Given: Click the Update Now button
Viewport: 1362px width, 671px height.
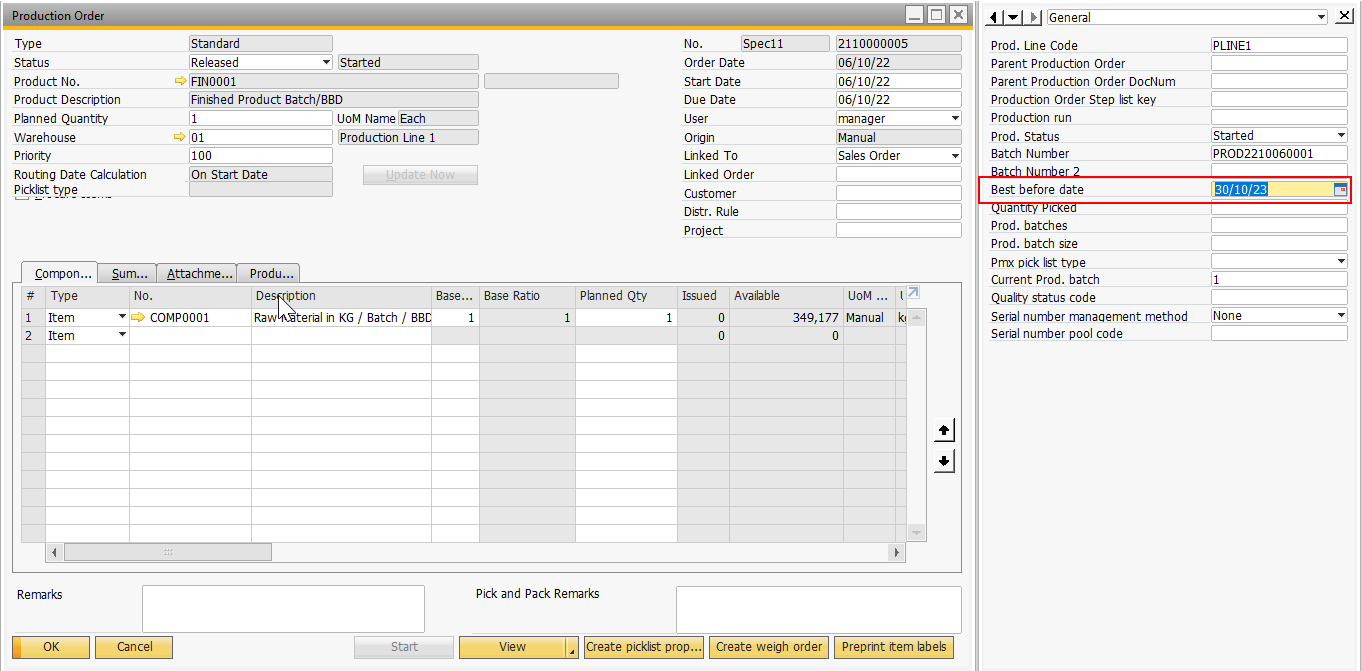Looking at the screenshot, I should pyautogui.click(x=420, y=175).
